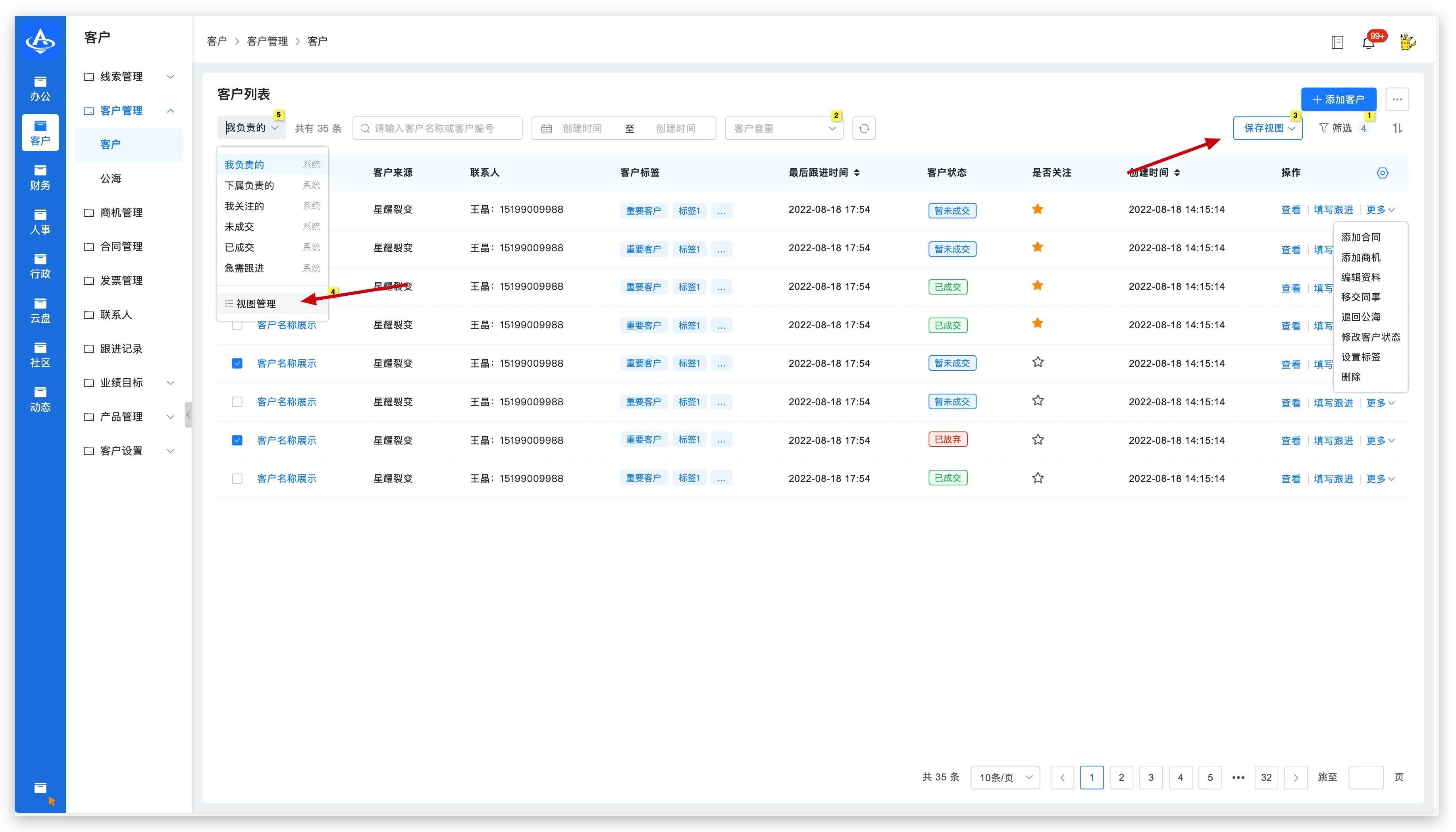Open the 办公 module in sidebar
The width and height of the screenshot is (1456, 832).
pyautogui.click(x=40, y=89)
